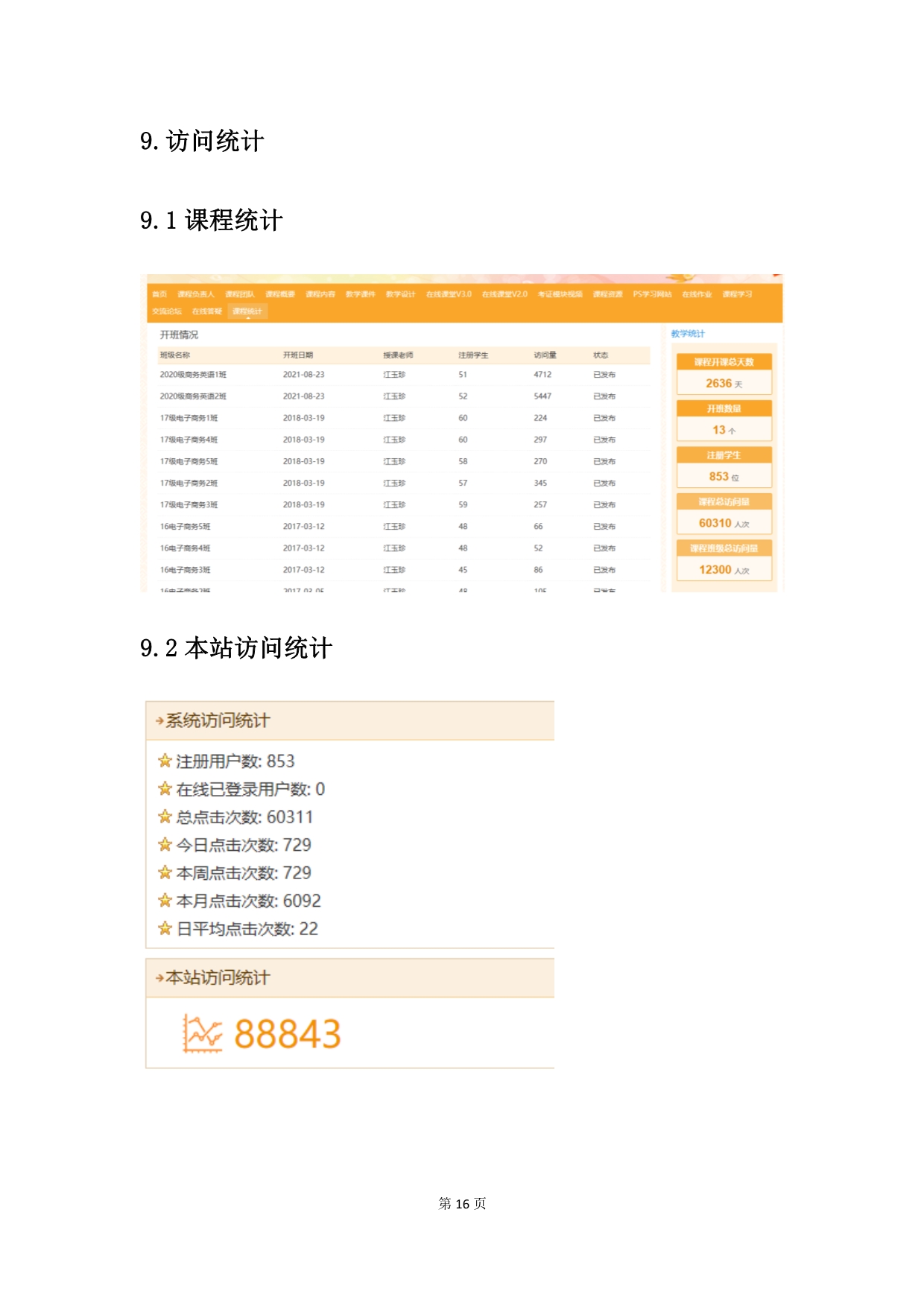The height and width of the screenshot is (1306, 924).
Task: Open PS学习网站 in the navigation bar
Action: point(653,294)
